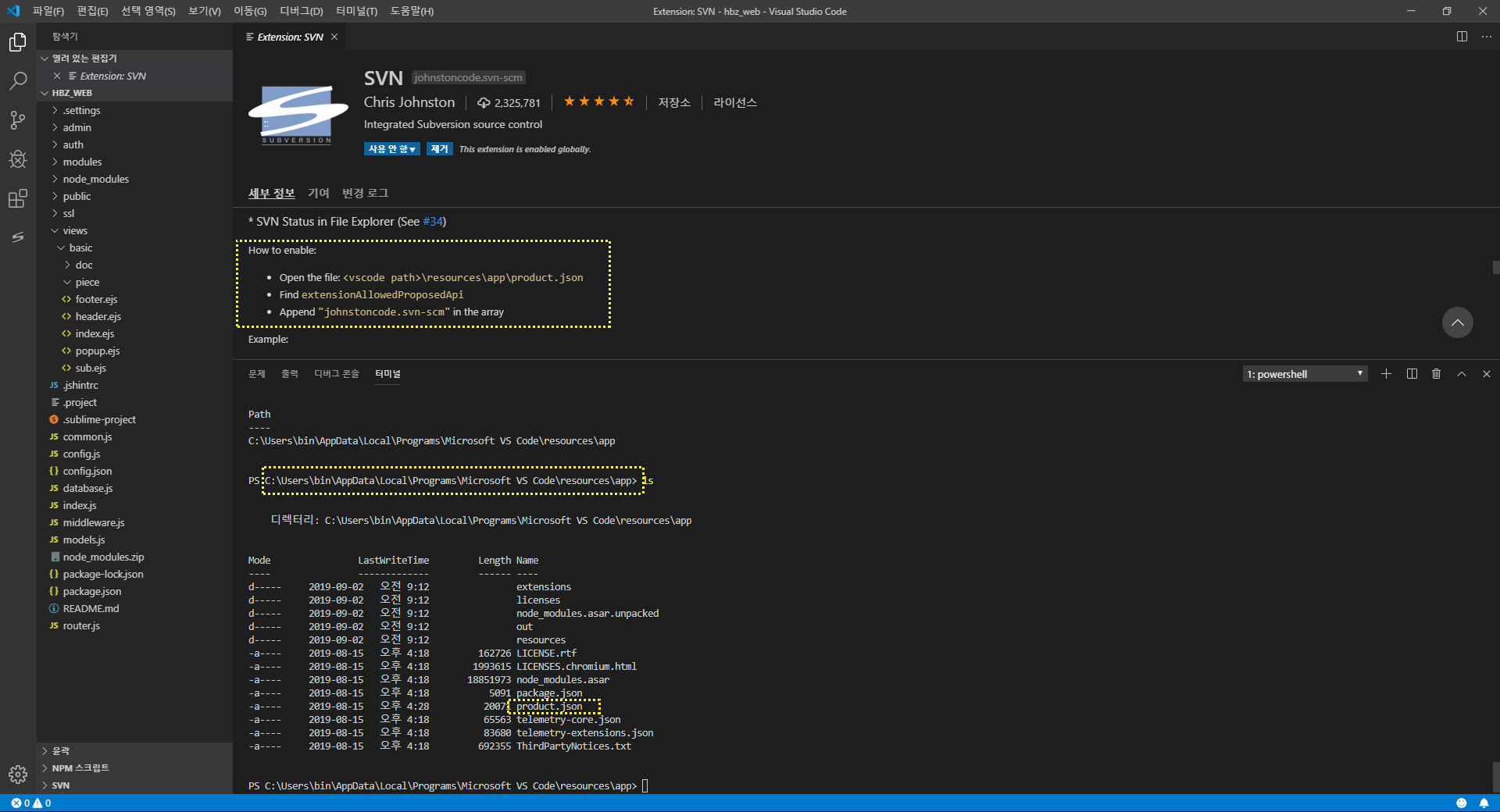Image resolution: width=1500 pixels, height=812 pixels.
Task: Switch to Debug Console (디버그 콘솔) tab
Action: click(337, 374)
